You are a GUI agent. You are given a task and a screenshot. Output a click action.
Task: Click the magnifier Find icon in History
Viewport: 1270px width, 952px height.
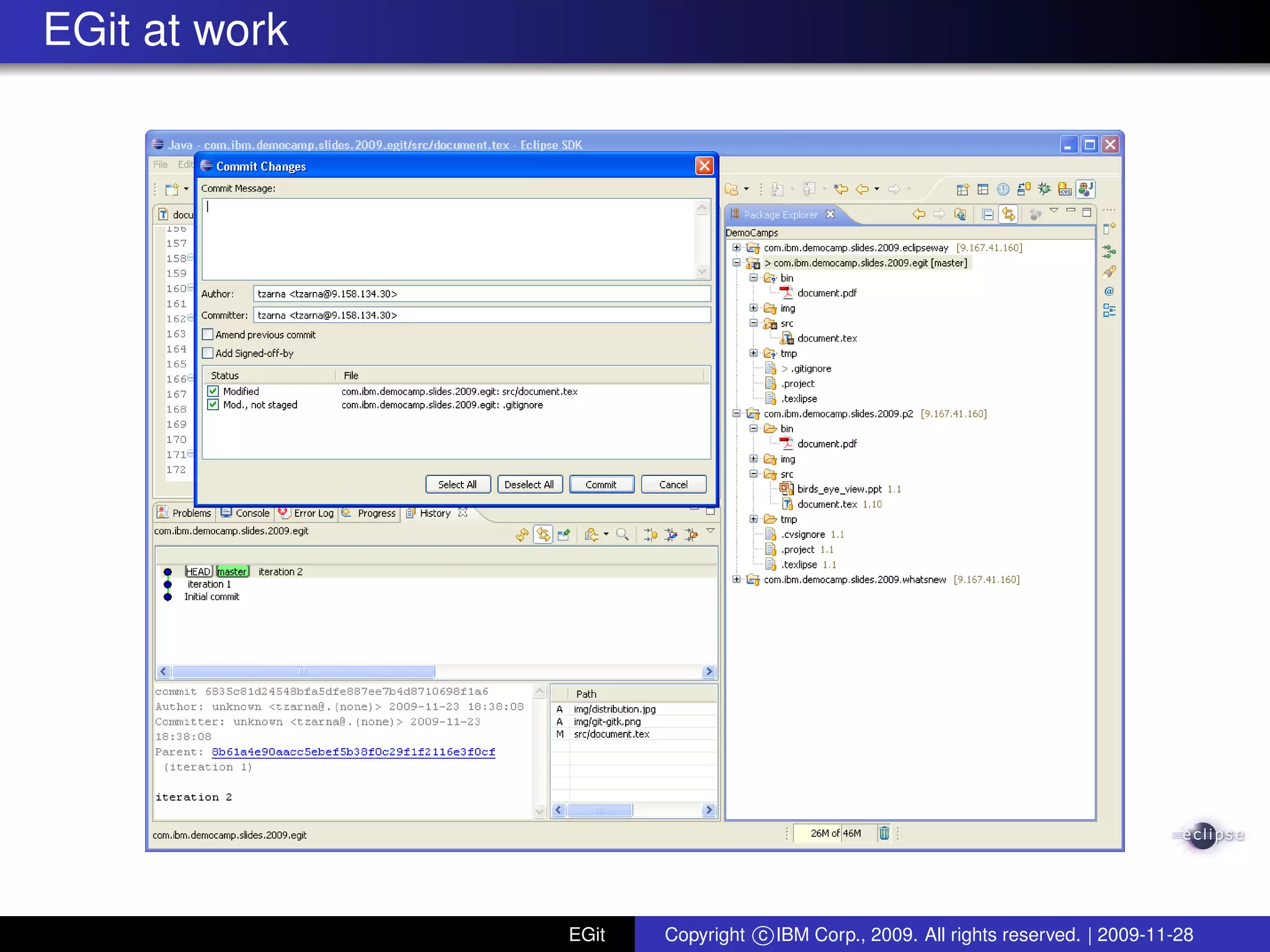click(x=623, y=534)
